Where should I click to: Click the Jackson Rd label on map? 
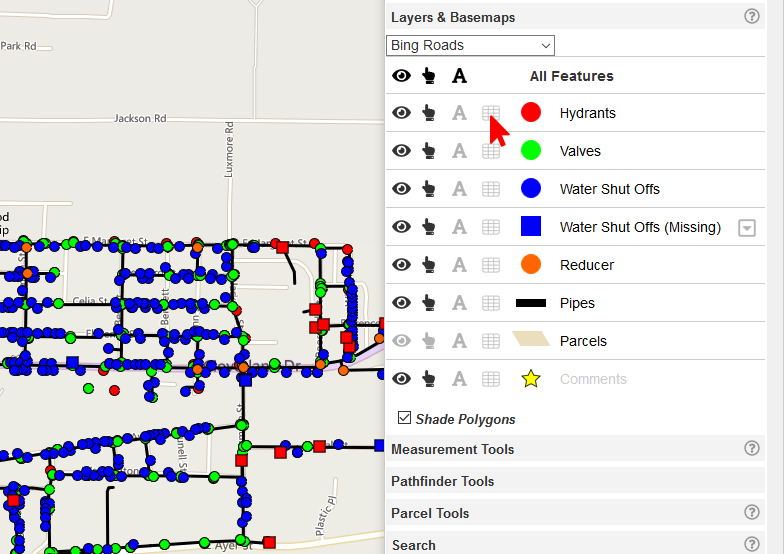(140, 118)
